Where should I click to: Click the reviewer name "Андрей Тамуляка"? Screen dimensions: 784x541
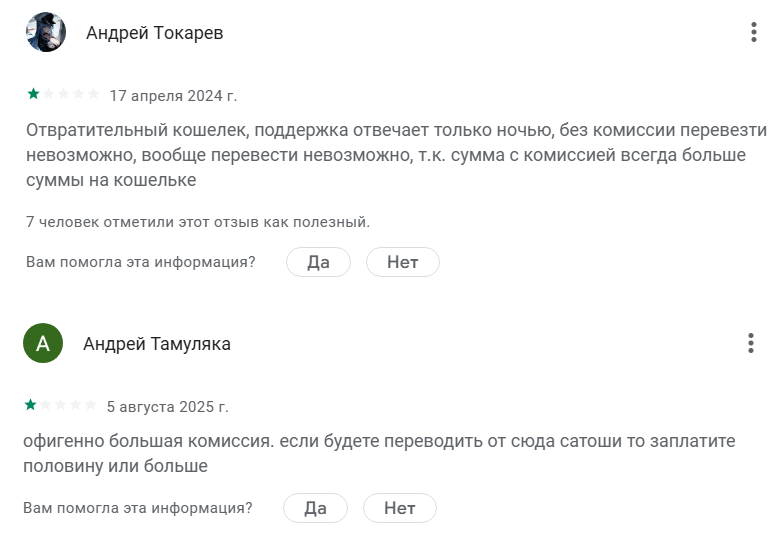tap(157, 344)
